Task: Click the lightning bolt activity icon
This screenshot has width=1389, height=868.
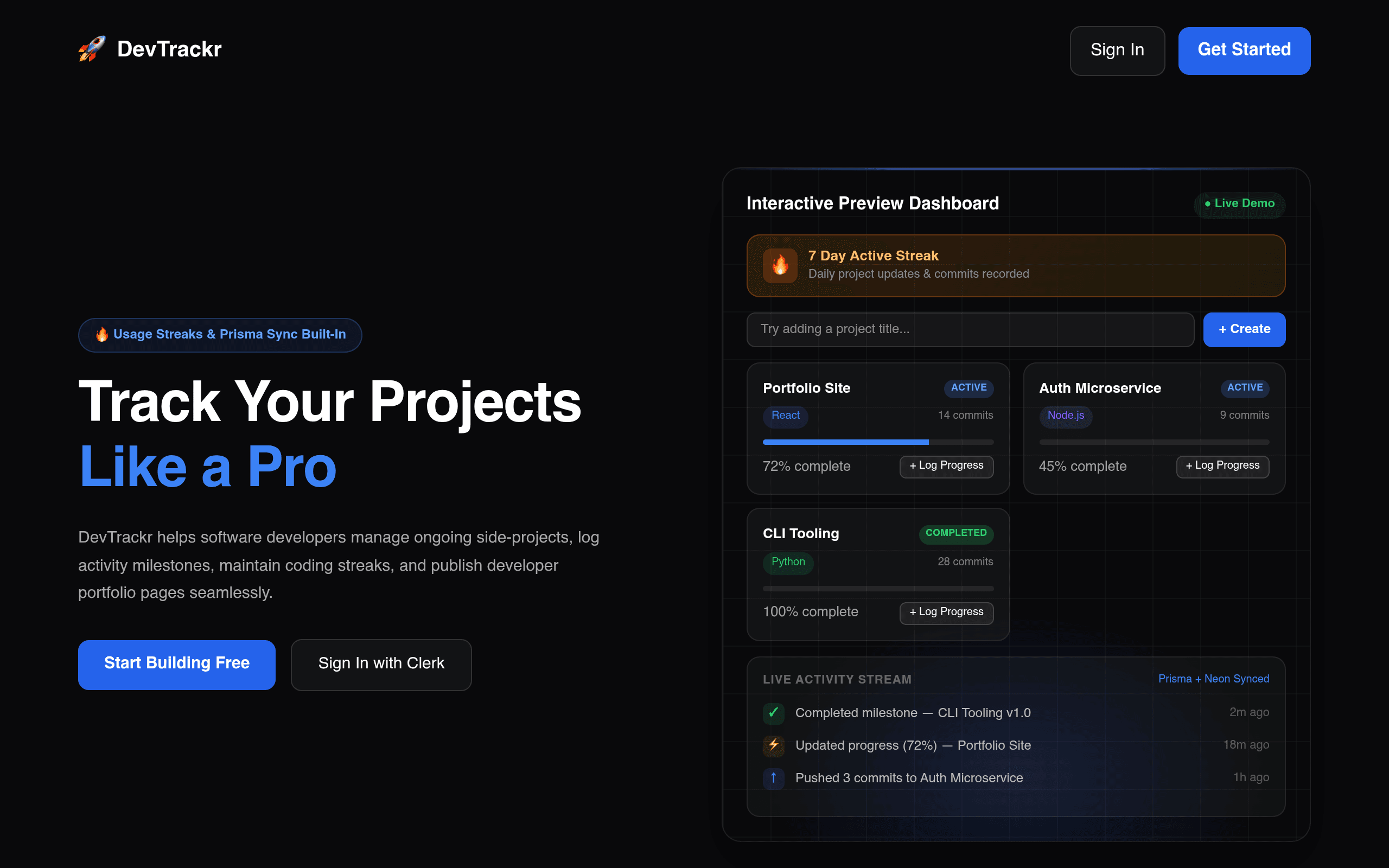Action: [773, 745]
